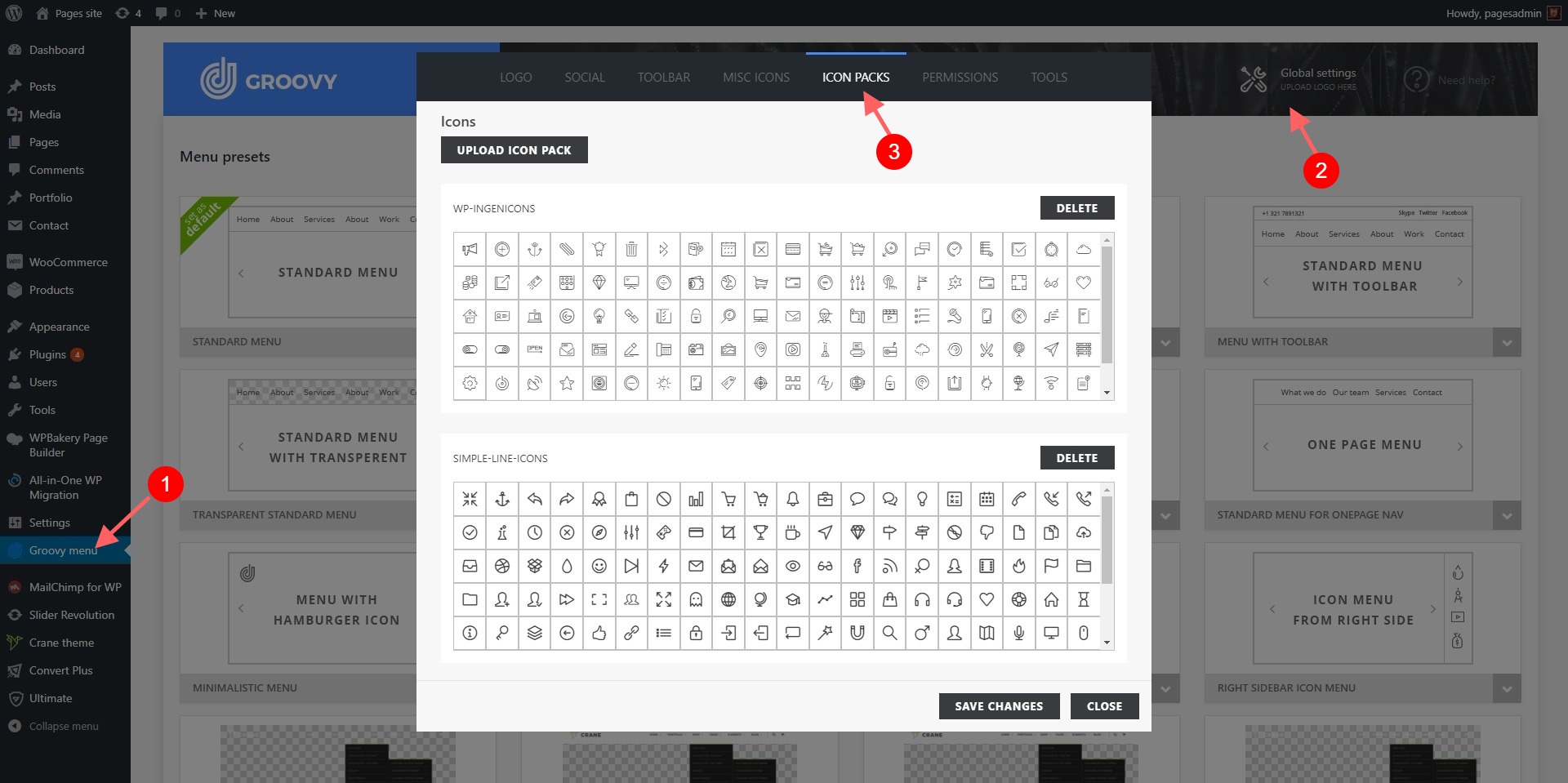Choose the magic wand icon in SIMPLE-LINE-ICONS
Viewport: 1568px width, 783px height.
pyautogui.click(x=825, y=633)
